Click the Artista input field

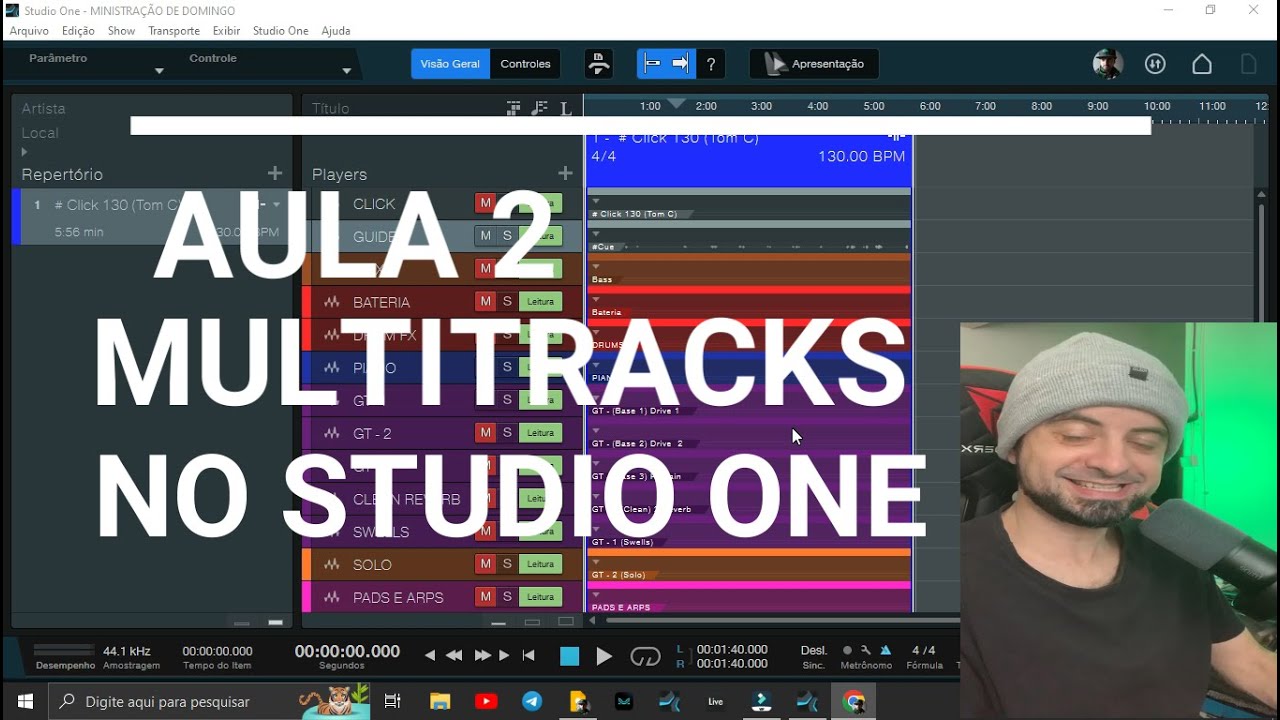click(x=152, y=108)
